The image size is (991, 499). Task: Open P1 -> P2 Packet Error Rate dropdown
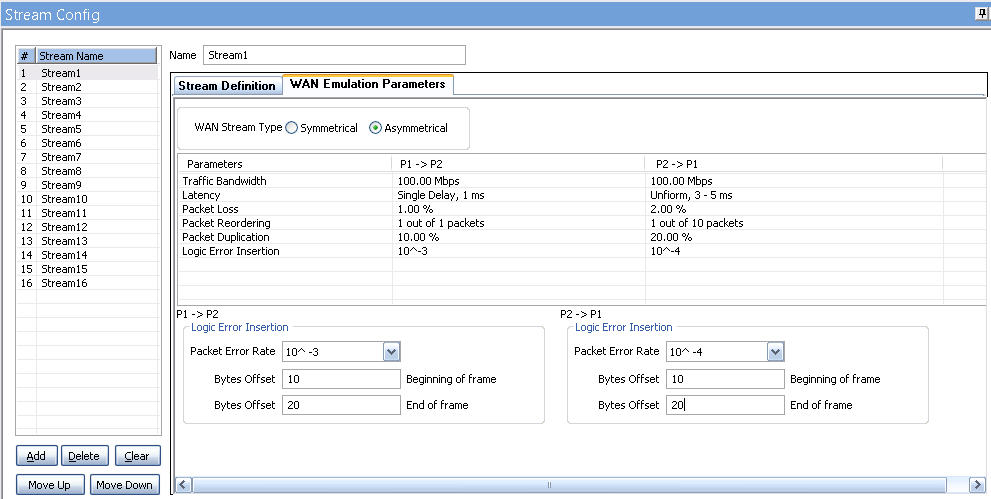click(392, 352)
